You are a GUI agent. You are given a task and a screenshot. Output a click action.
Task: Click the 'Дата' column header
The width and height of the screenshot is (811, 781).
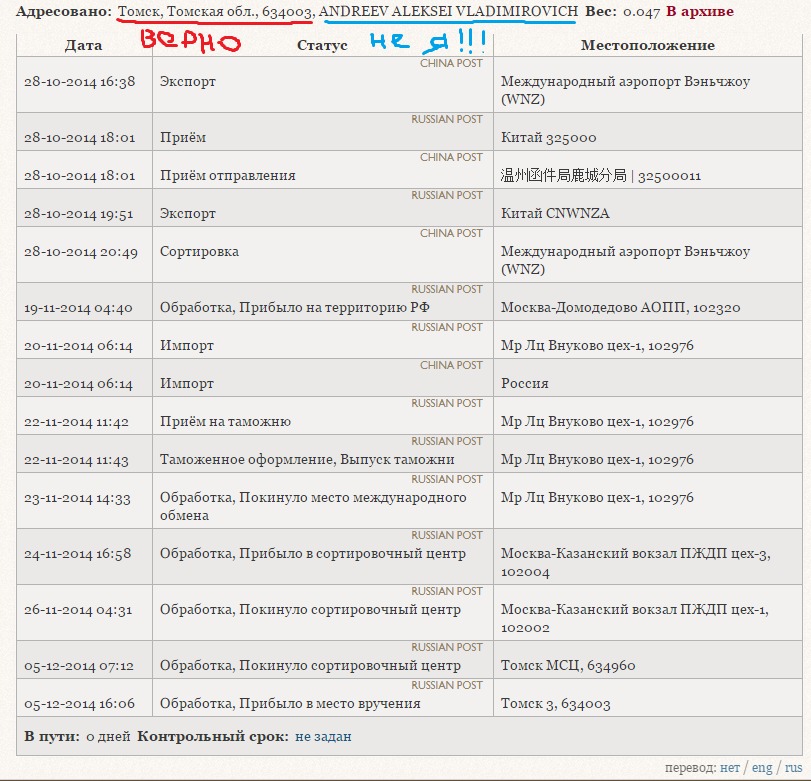(83, 45)
